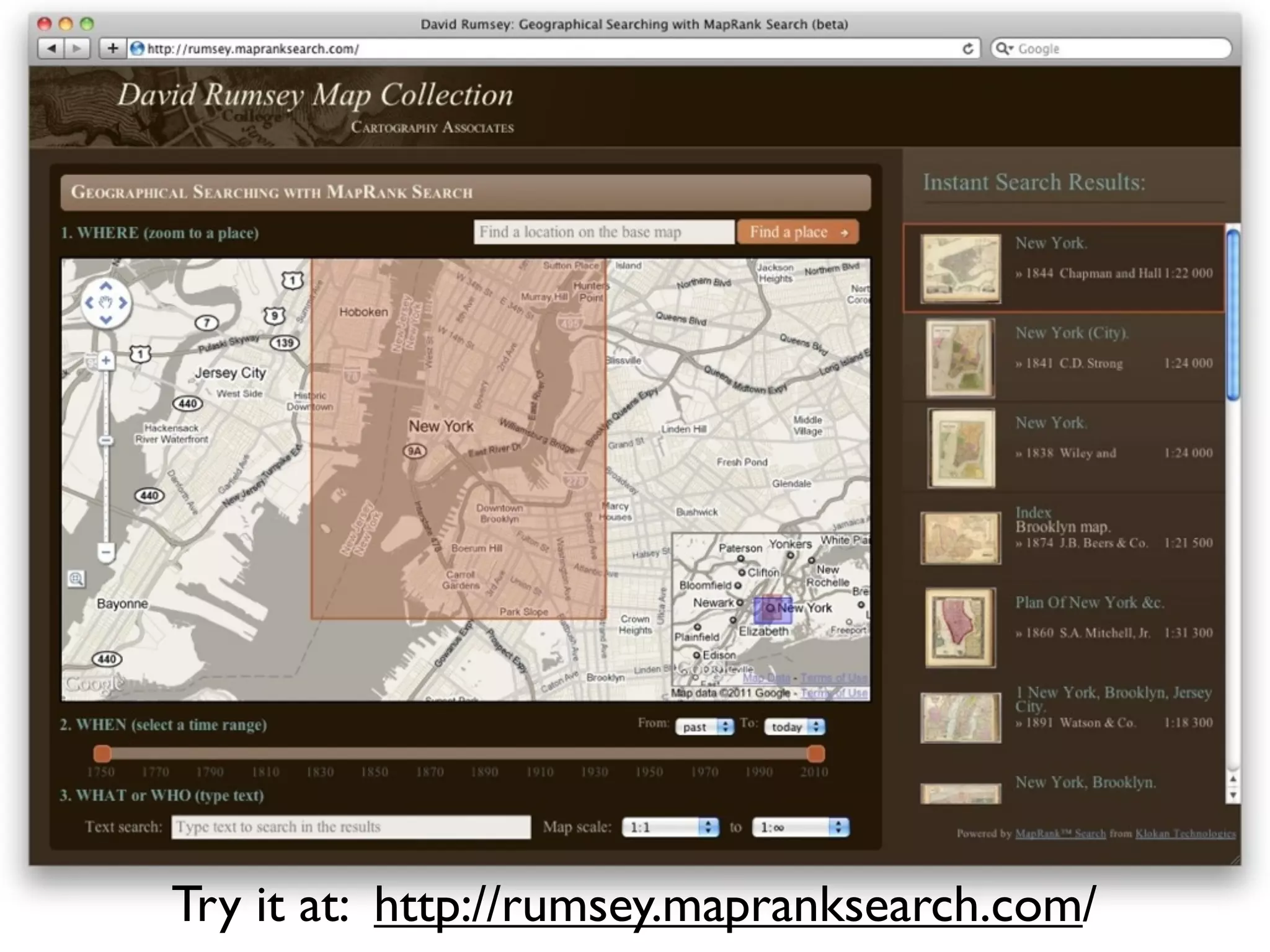
Task: Zoom in with the map plus button
Action: pyautogui.click(x=106, y=360)
